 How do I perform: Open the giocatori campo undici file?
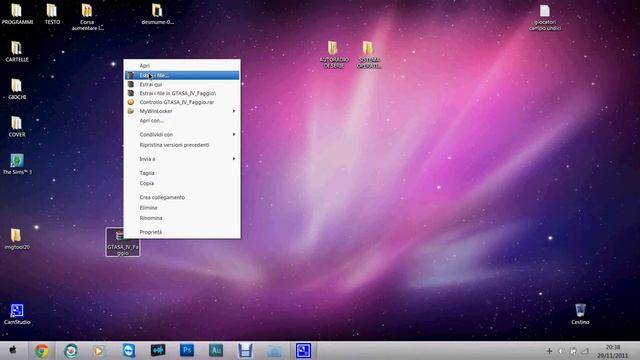[545, 17]
